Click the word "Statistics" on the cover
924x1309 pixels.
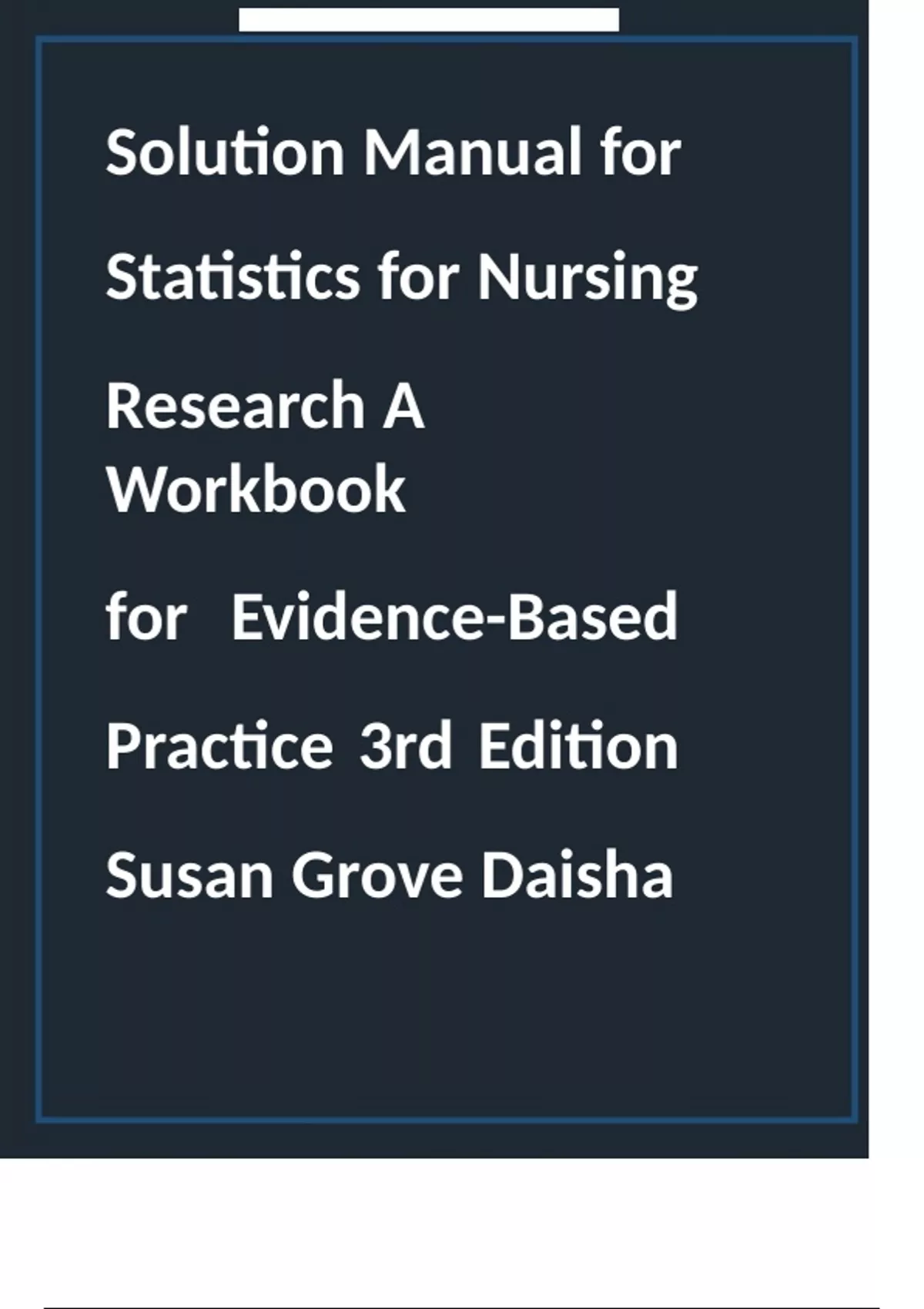click(233, 277)
